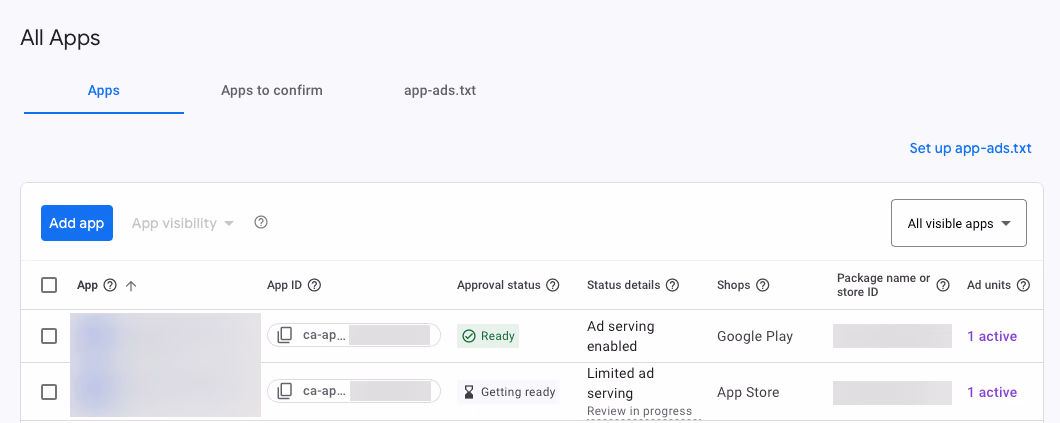Click help icon for Package name column
This screenshot has height=423, width=1060.
943,285
